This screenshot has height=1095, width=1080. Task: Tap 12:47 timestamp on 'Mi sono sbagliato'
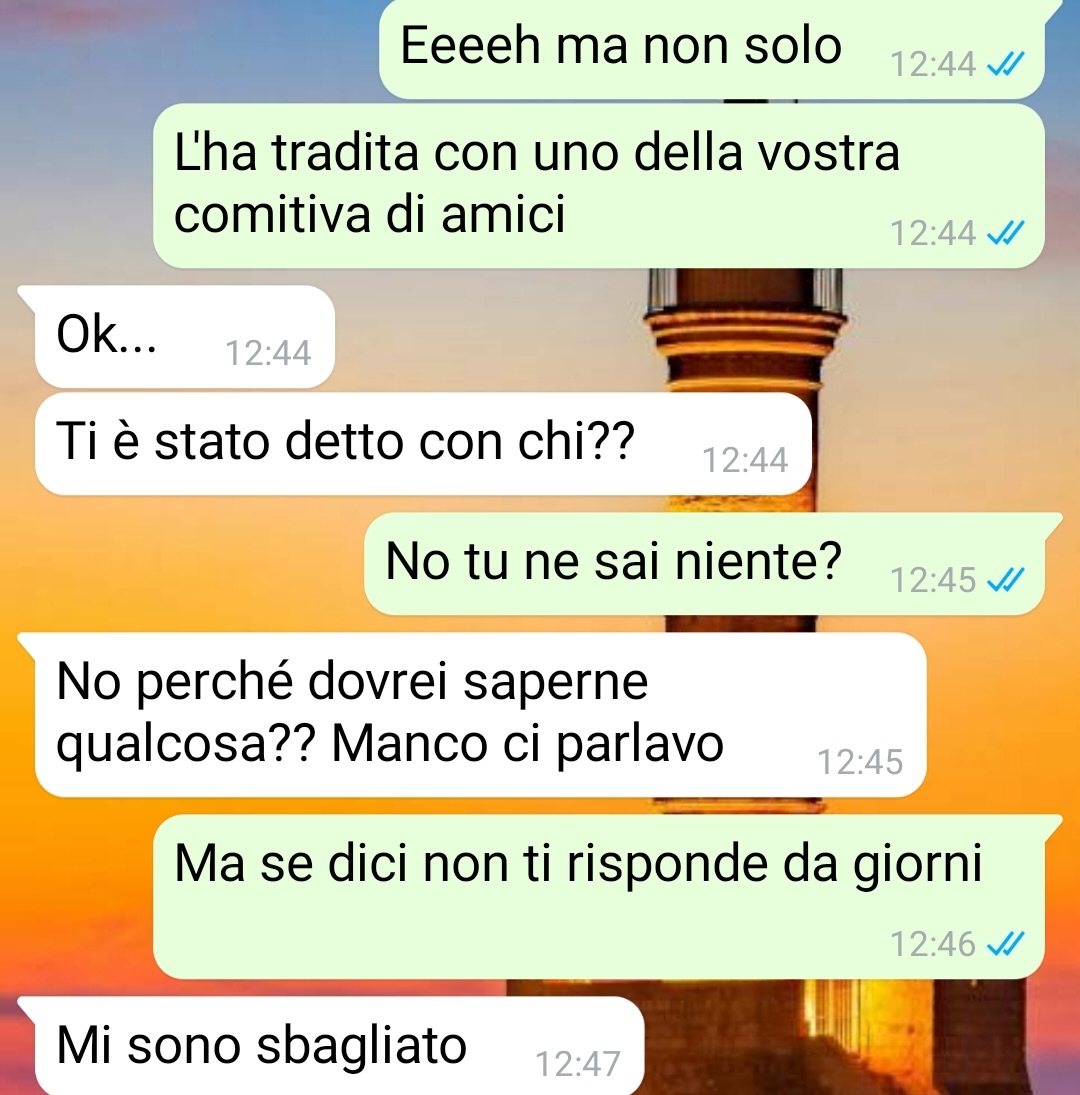[578, 1064]
